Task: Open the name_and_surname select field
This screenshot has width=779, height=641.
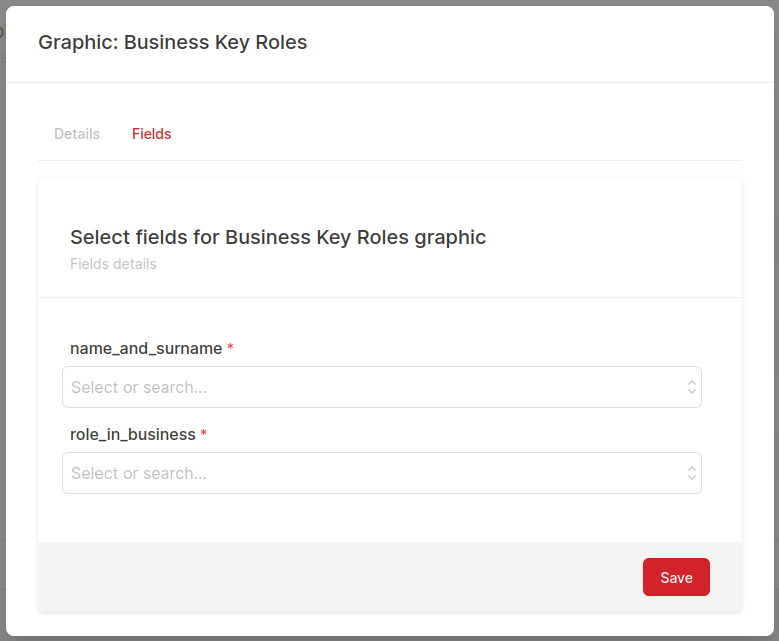Action: tap(382, 387)
